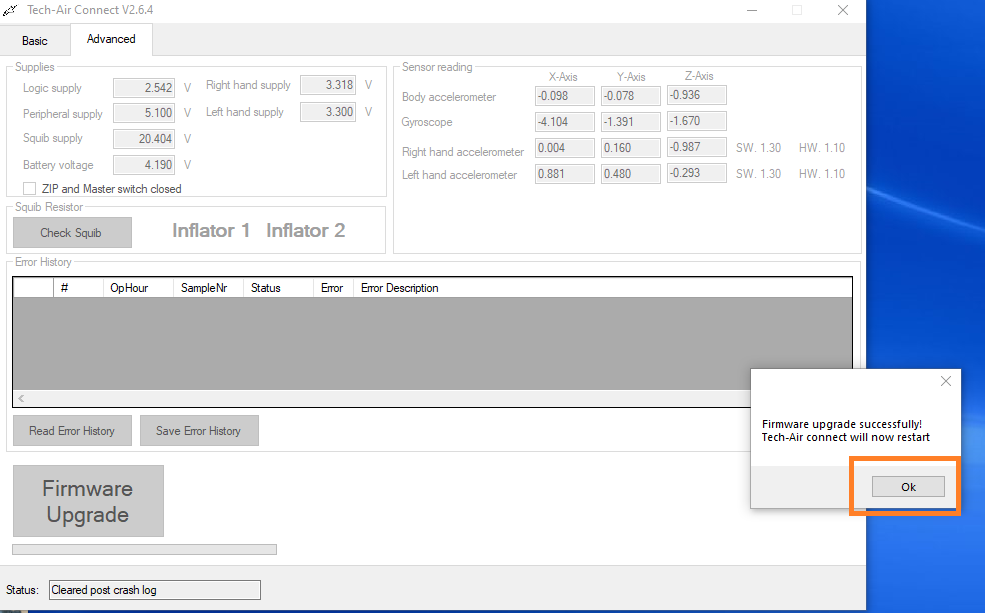Click the Gyroscope Y-Axis value -1.391

[x=630, y=122]
